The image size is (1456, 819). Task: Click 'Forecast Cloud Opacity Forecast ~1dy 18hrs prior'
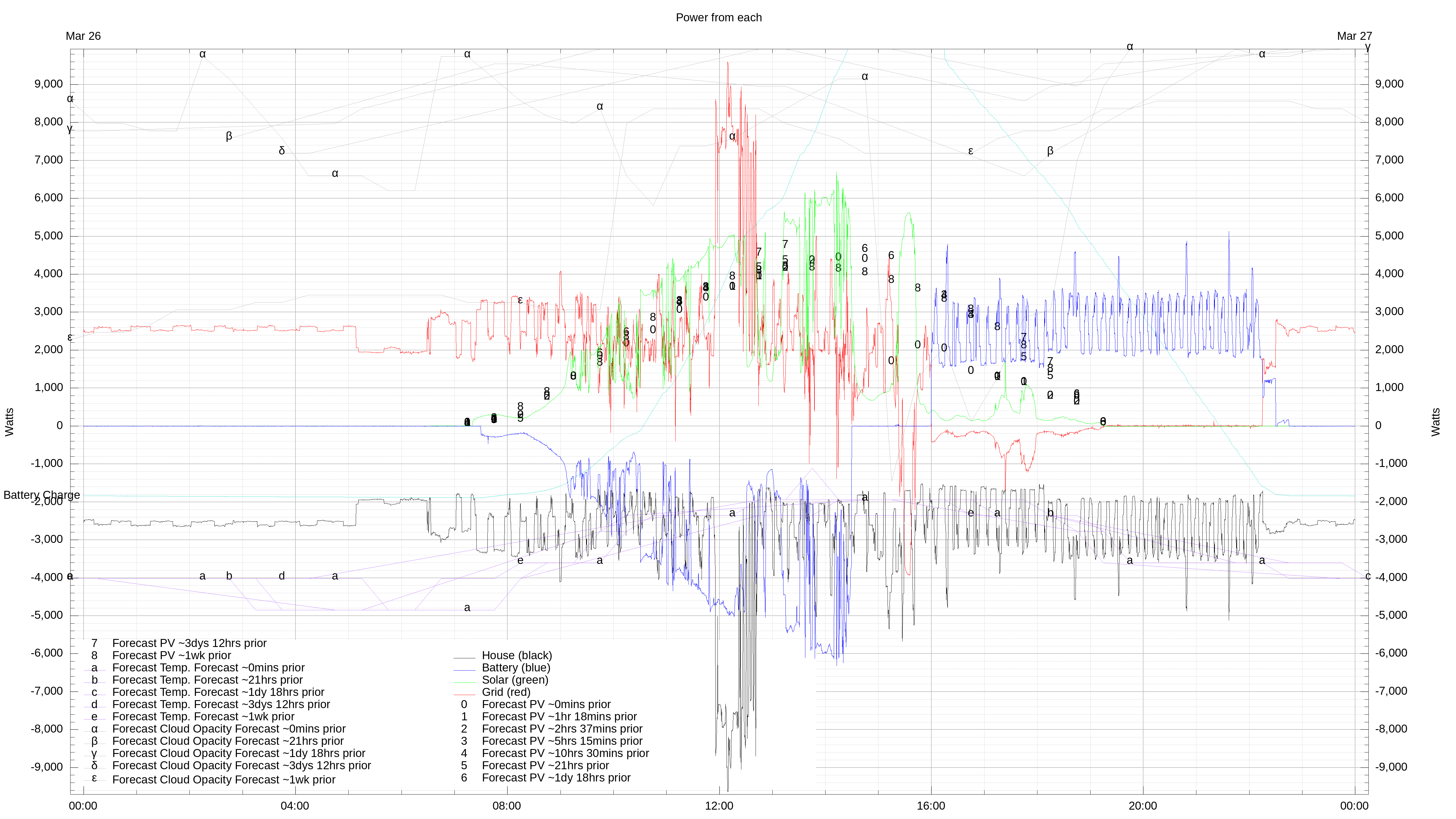click(x=239, y=753)
